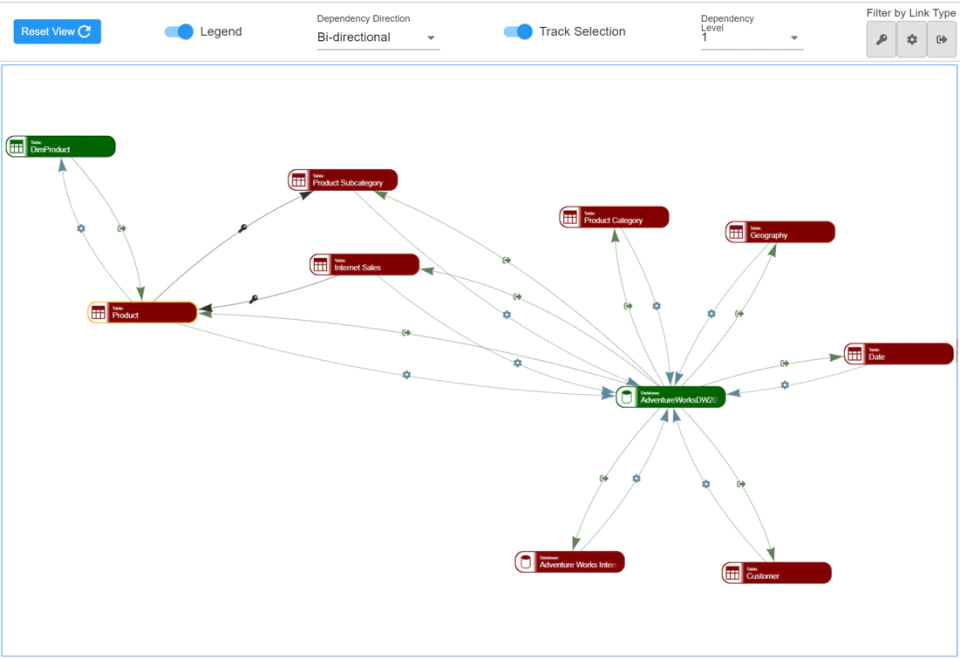Open the Dependency Direction dropdown
This screenshot has height=659, width=960.
(378, 37)
